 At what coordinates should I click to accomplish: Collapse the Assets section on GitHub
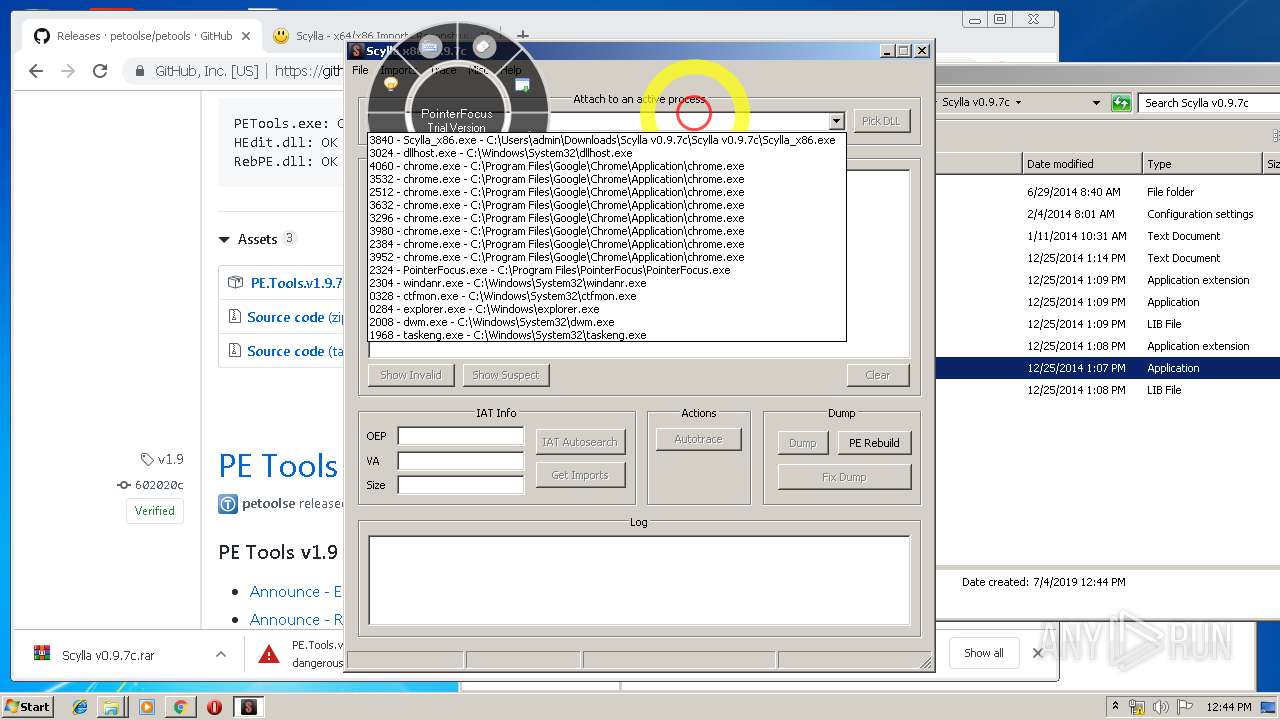[224, 240]
